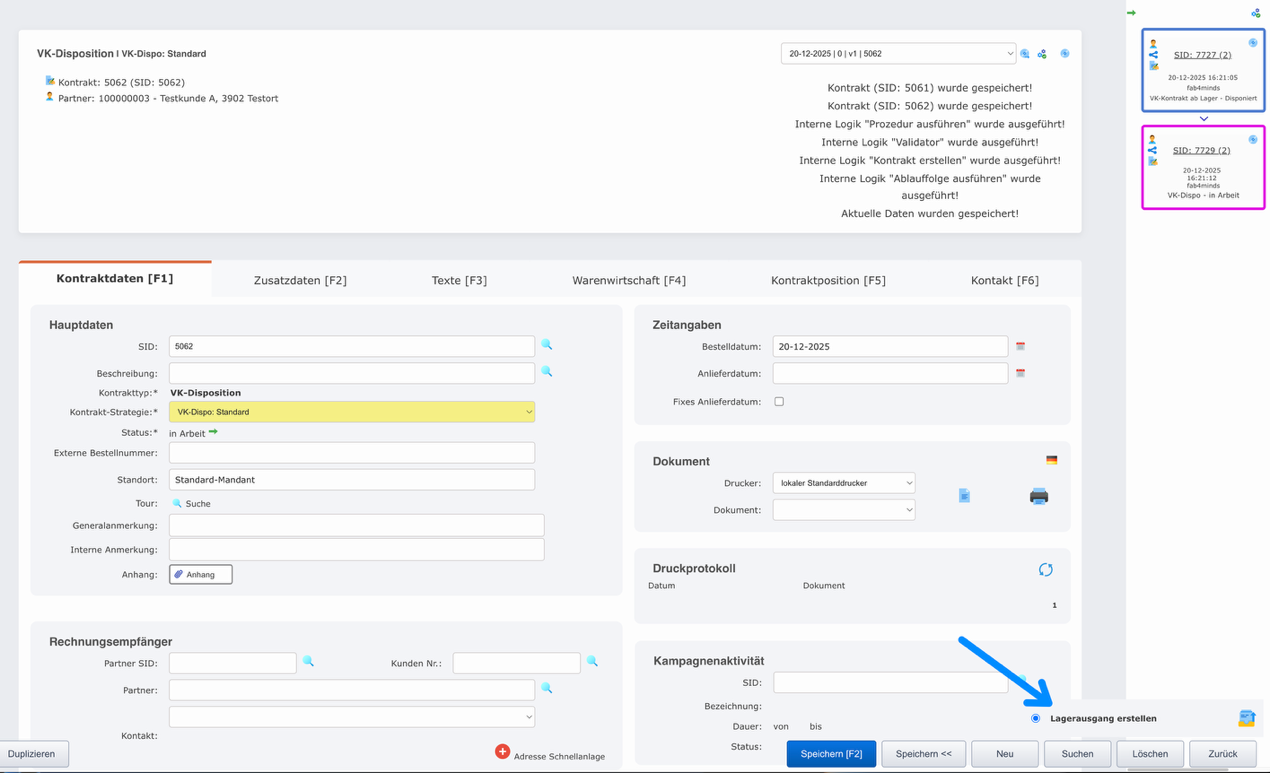Open the Texte [F3] tab
This screenshot has width=1270, height=773.
click(x=459, y=280)
